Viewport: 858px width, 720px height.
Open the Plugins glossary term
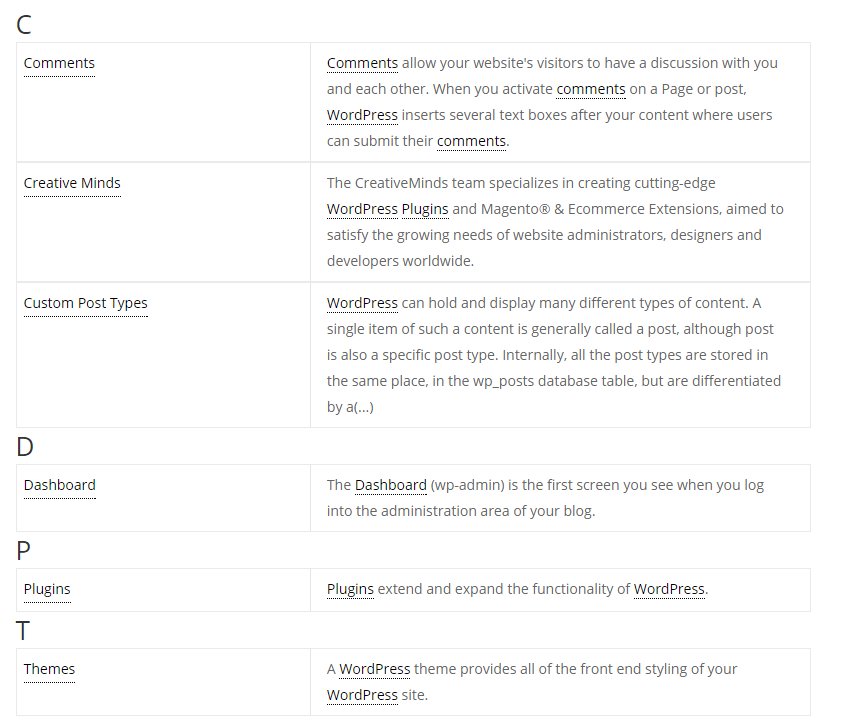pyautogui.click(x=47, y=590)
